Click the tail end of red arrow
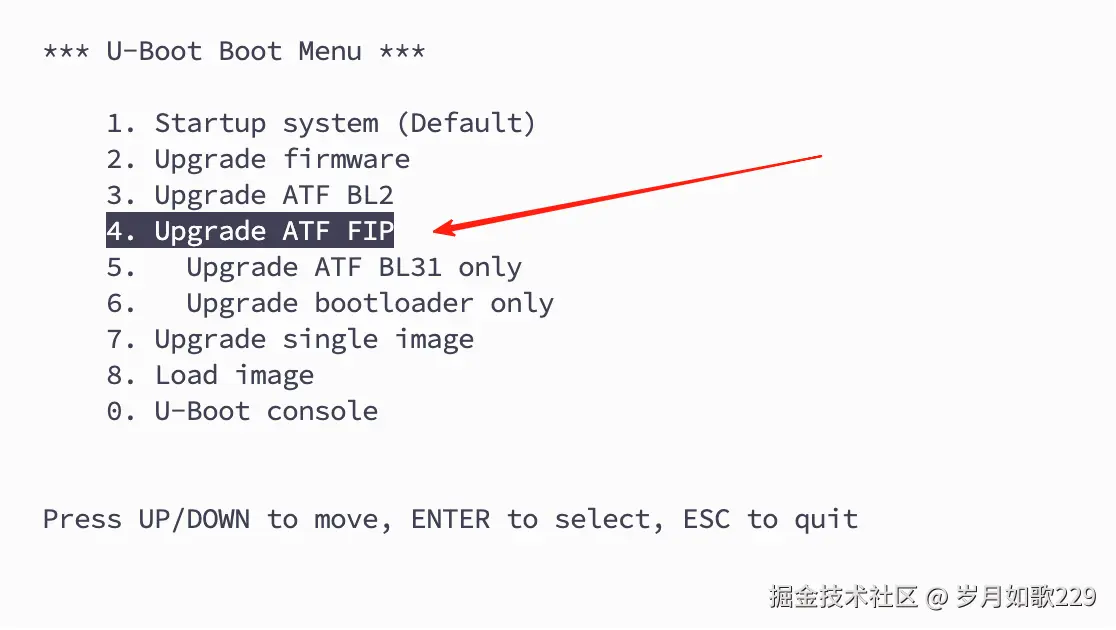 pyautogui.click(x=818, y=157)
